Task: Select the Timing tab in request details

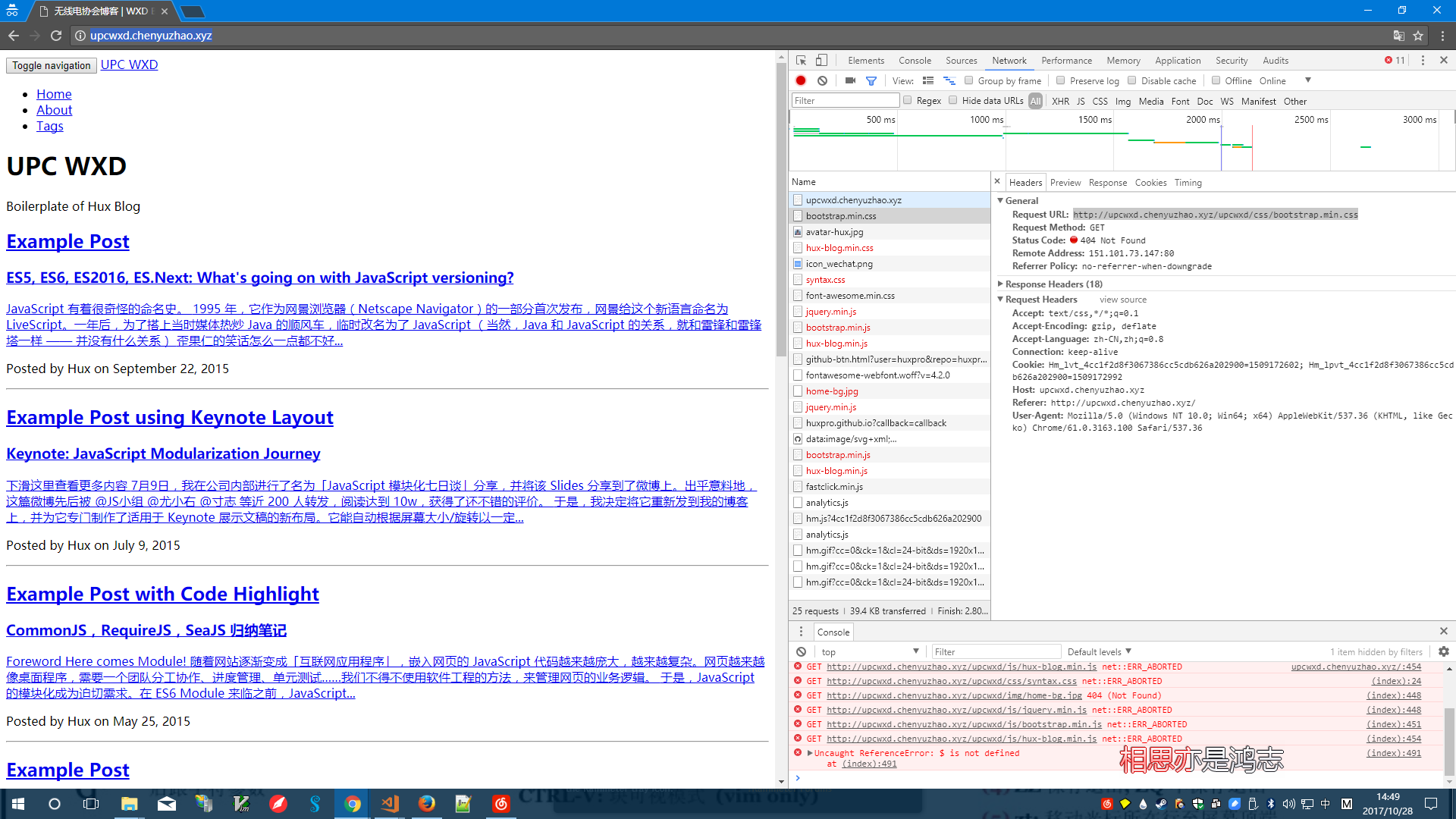Action: click(1188, 183)
